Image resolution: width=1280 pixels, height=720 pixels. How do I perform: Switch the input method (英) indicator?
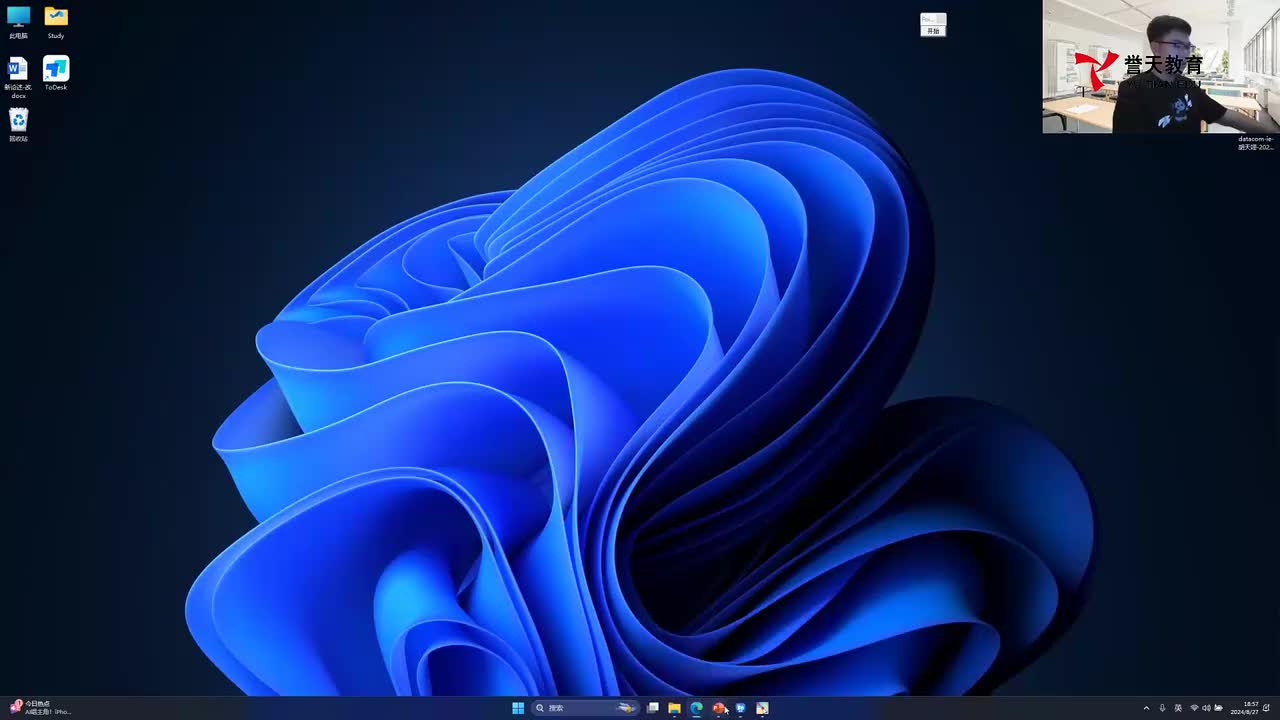[1178, 708]
